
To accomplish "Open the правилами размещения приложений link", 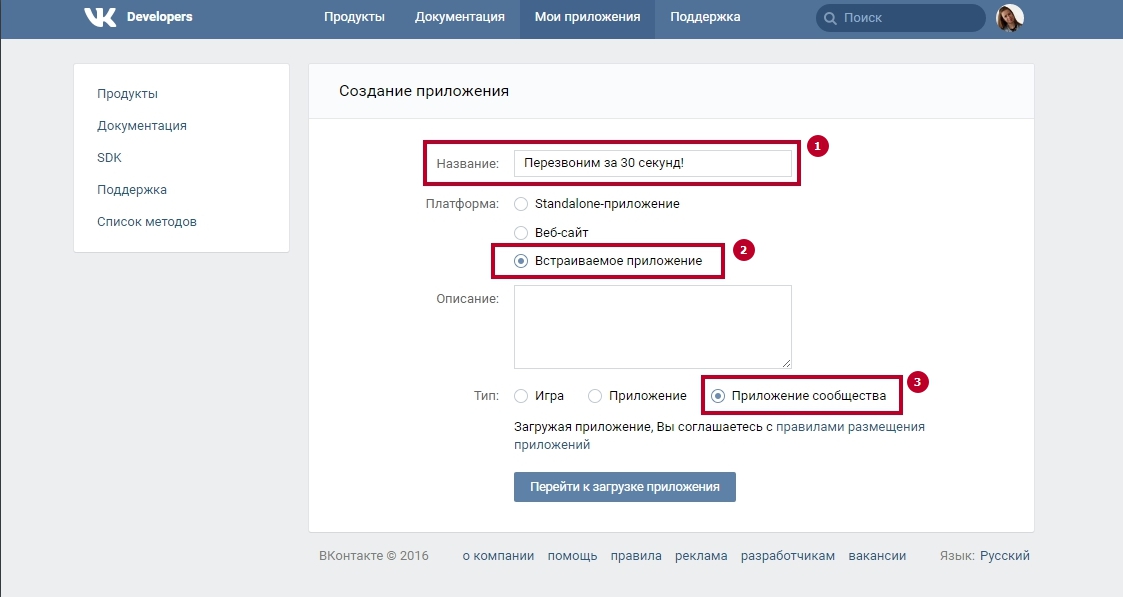I will click(x=719, y=435).
